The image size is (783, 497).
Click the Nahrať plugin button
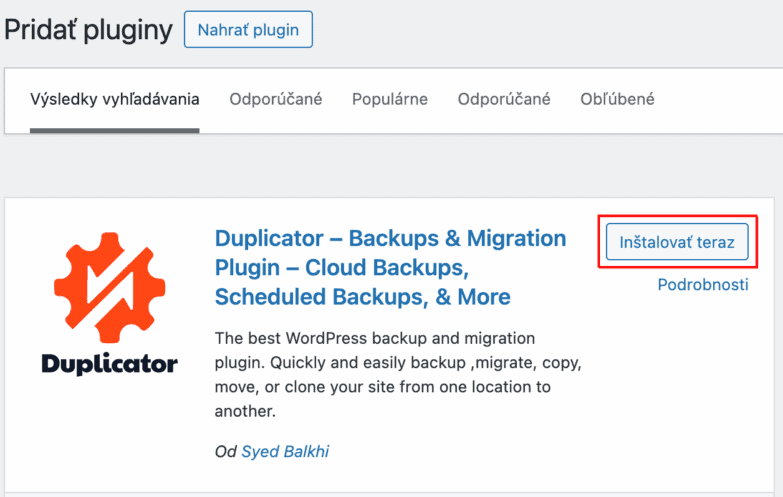point(248,30)
